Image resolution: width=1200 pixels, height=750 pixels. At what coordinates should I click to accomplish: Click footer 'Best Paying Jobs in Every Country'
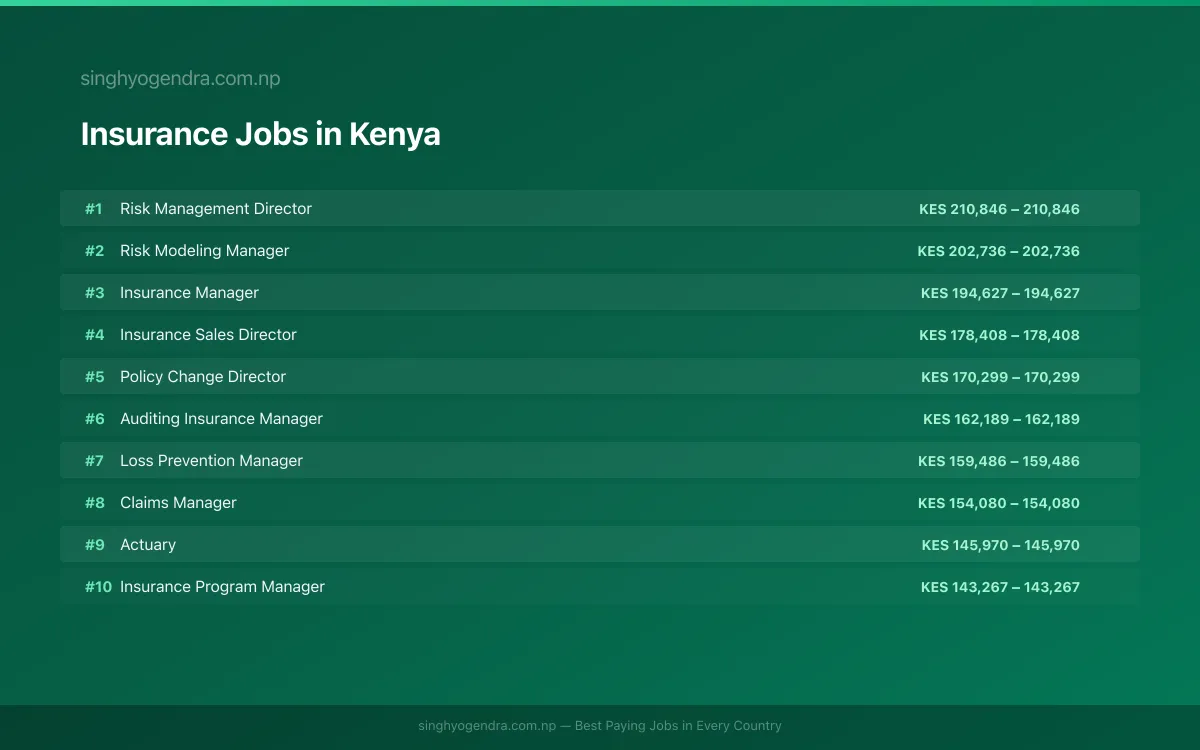(678, 726)
